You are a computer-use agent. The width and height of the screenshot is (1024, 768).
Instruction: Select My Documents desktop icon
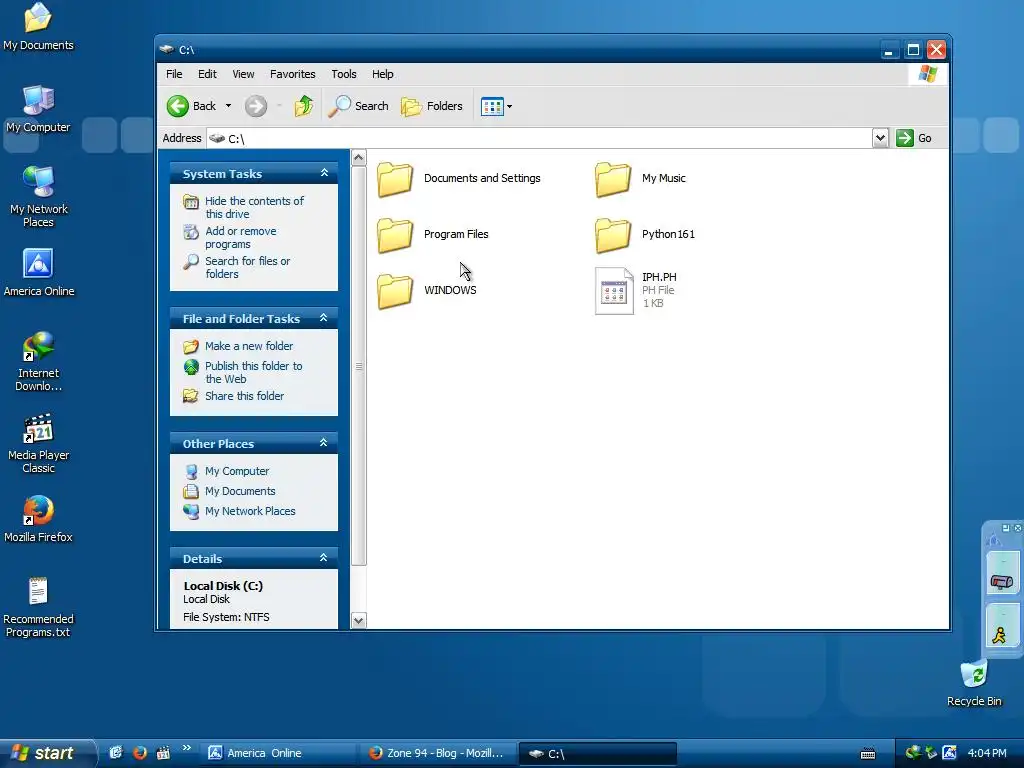pos(38,27)
